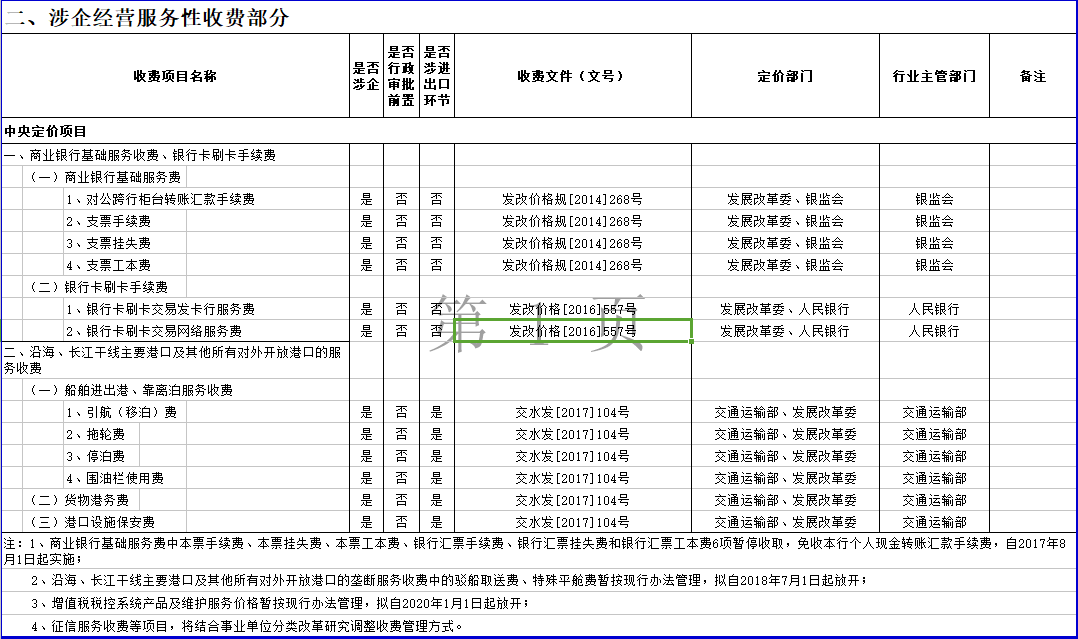Select the 3、支票挂失费 cell

click(124, 243)
